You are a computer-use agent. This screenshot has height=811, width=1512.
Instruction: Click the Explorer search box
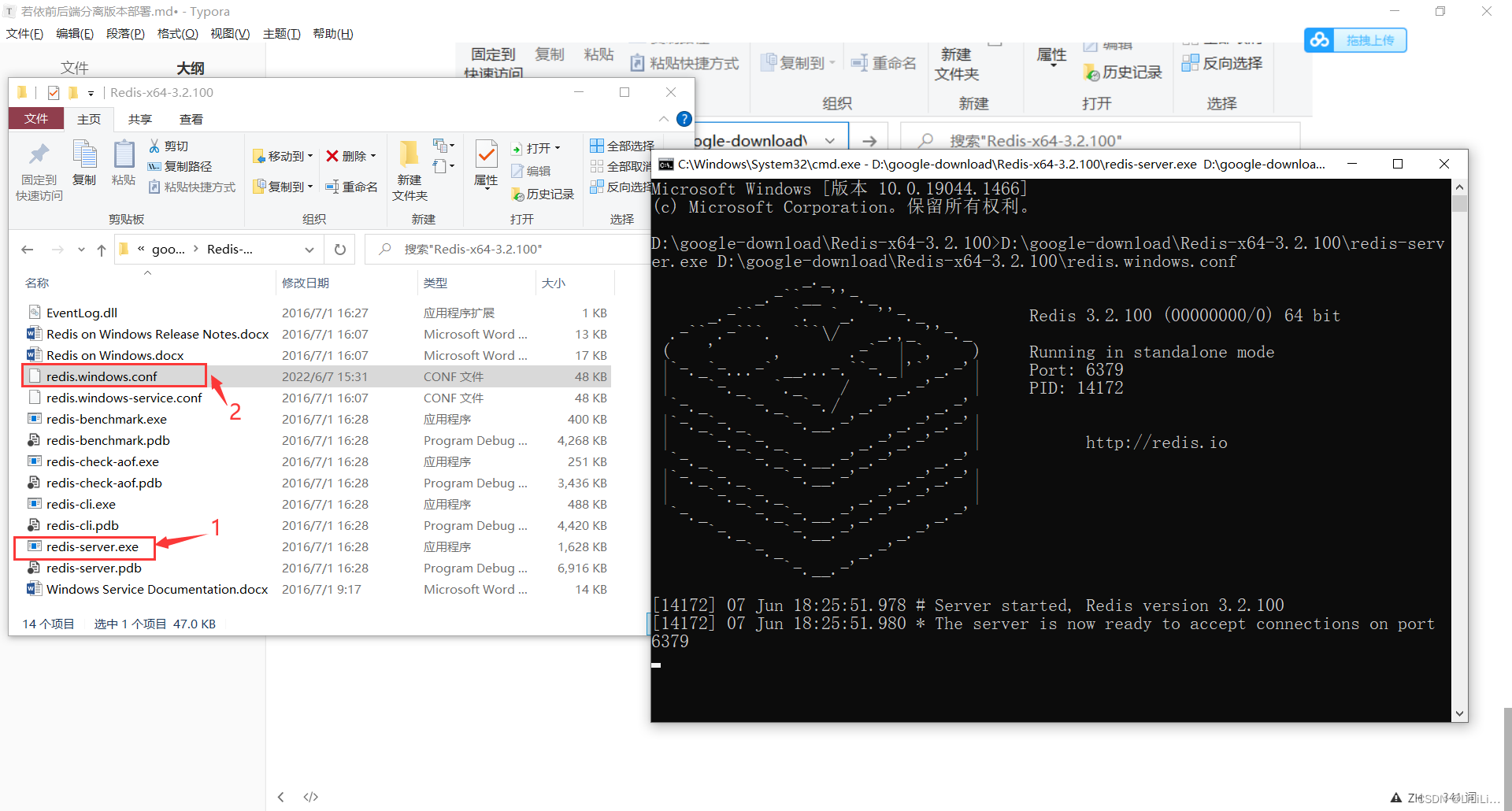point(508,250)
